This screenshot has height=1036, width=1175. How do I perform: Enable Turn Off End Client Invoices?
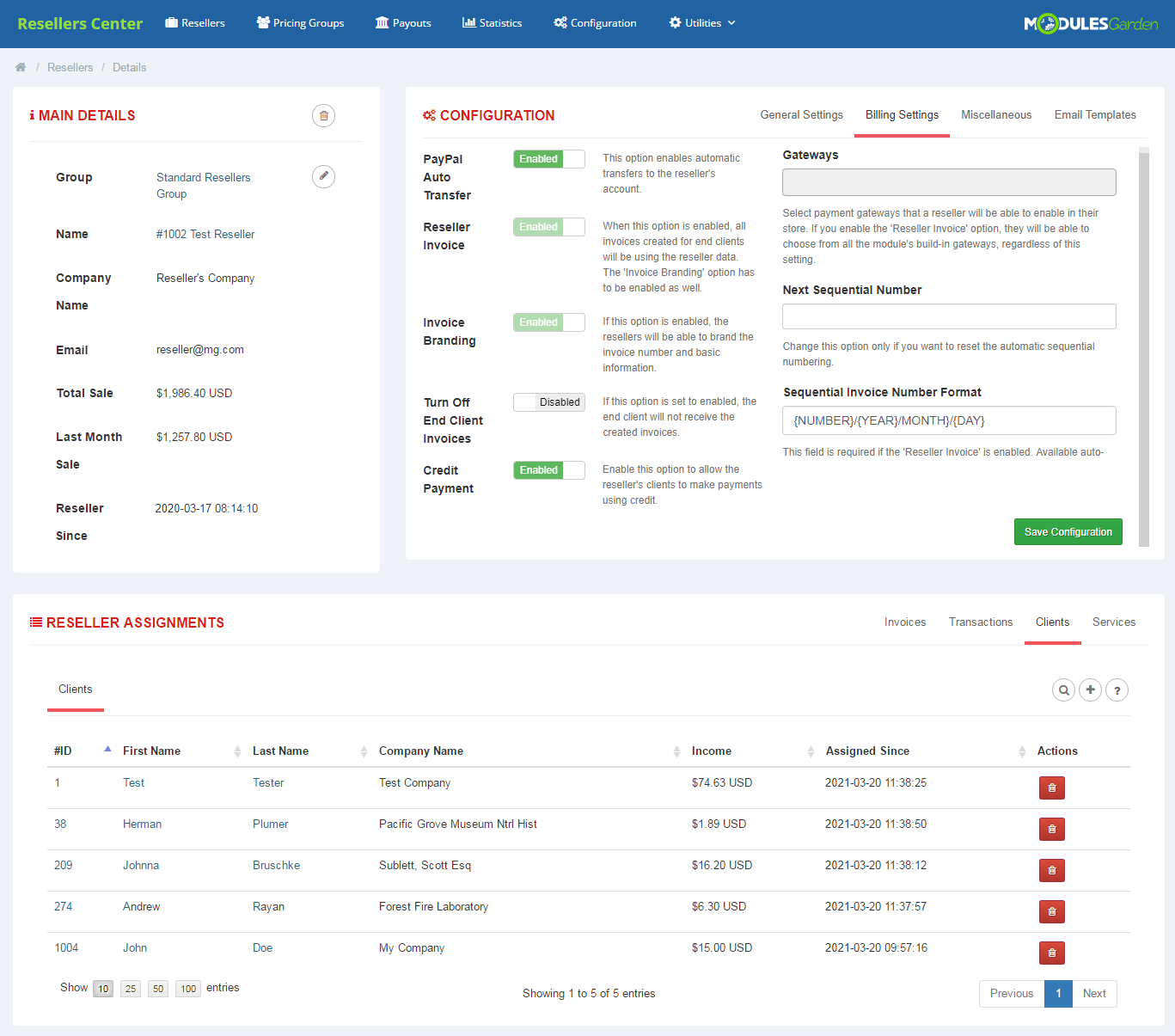[549, 402]
